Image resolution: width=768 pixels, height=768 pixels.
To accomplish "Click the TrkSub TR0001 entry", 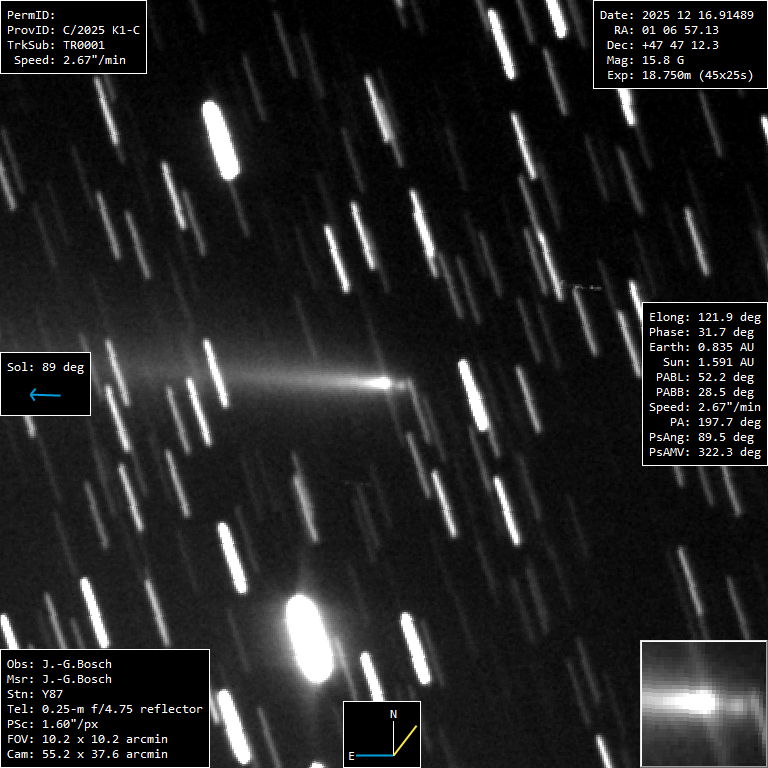I will click(56, 45).
